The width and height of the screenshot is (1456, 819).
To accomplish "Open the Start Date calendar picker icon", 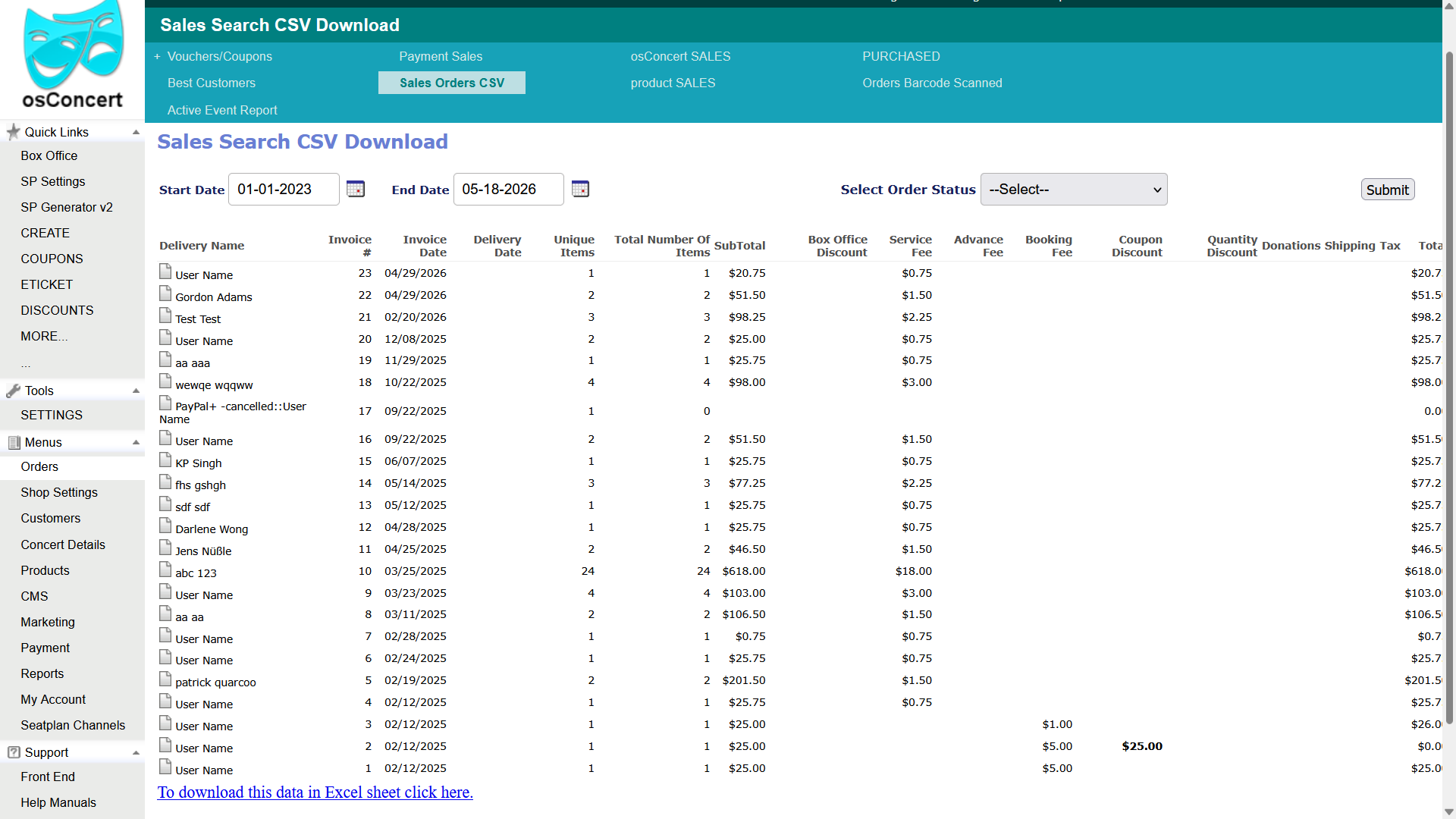I will click(356, 189).
